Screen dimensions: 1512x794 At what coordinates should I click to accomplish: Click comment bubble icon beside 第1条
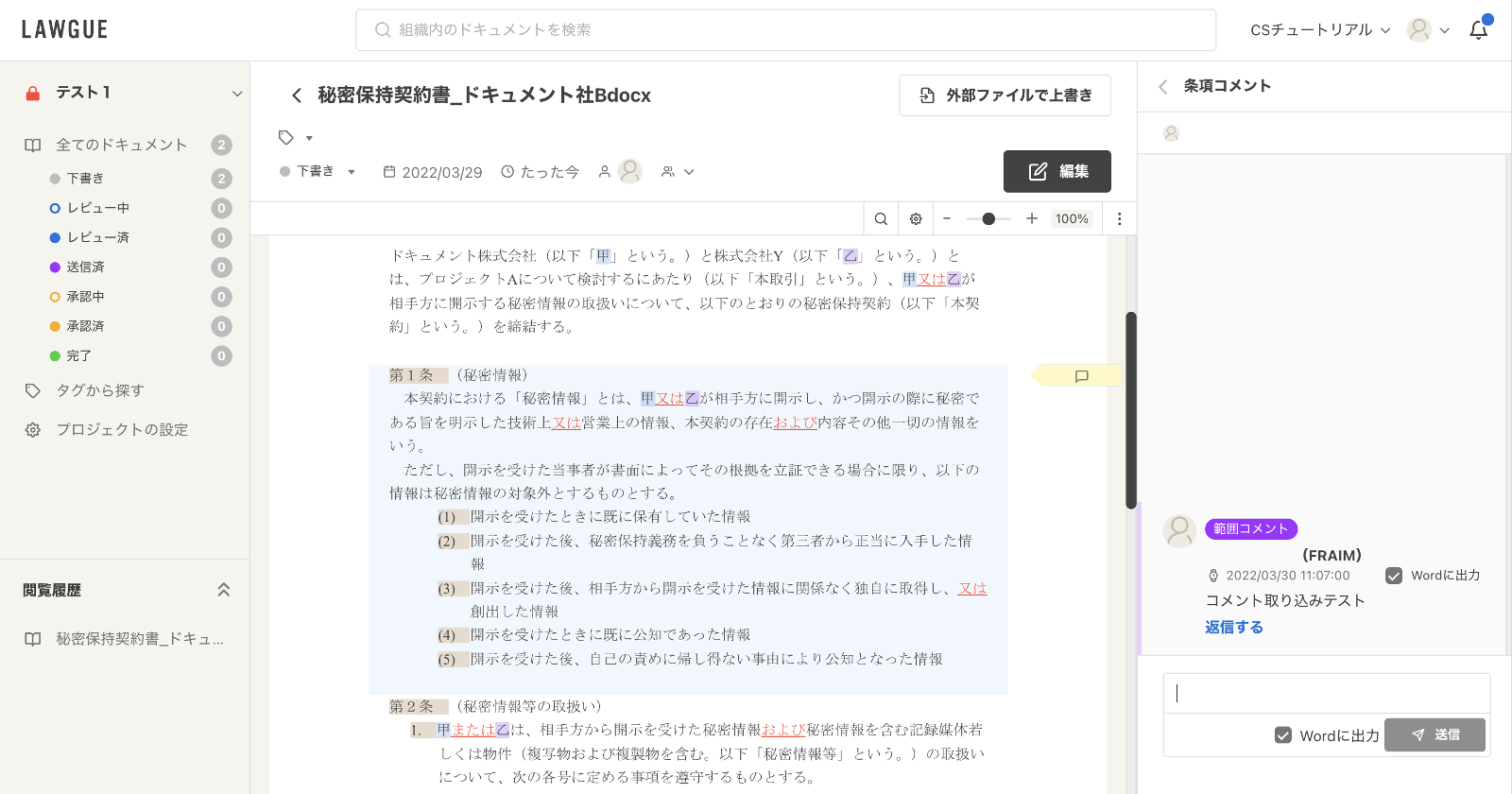click(1082, 376)
